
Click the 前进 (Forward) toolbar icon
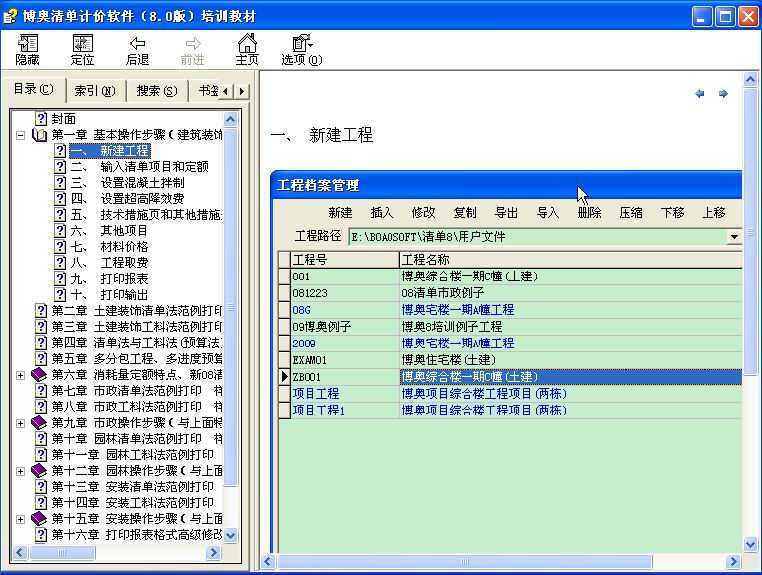192,51
